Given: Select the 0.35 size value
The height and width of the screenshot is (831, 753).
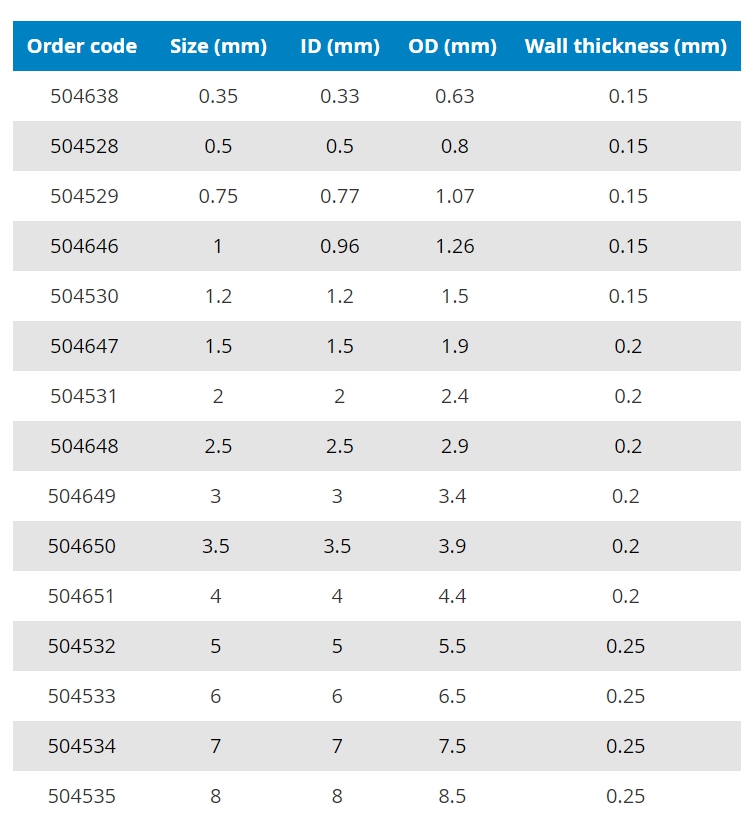Looking at the screenshot, I should pyautogui.click(x=218, y=96).
